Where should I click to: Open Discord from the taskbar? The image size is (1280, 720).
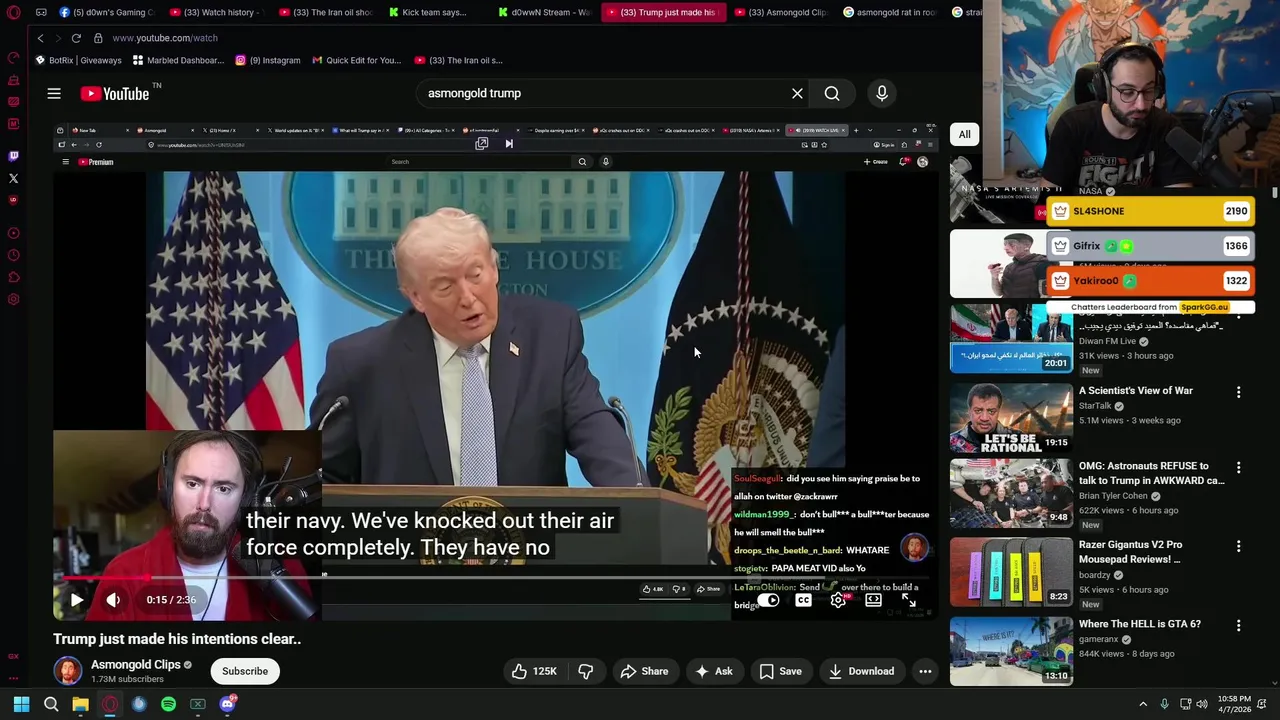227,704
